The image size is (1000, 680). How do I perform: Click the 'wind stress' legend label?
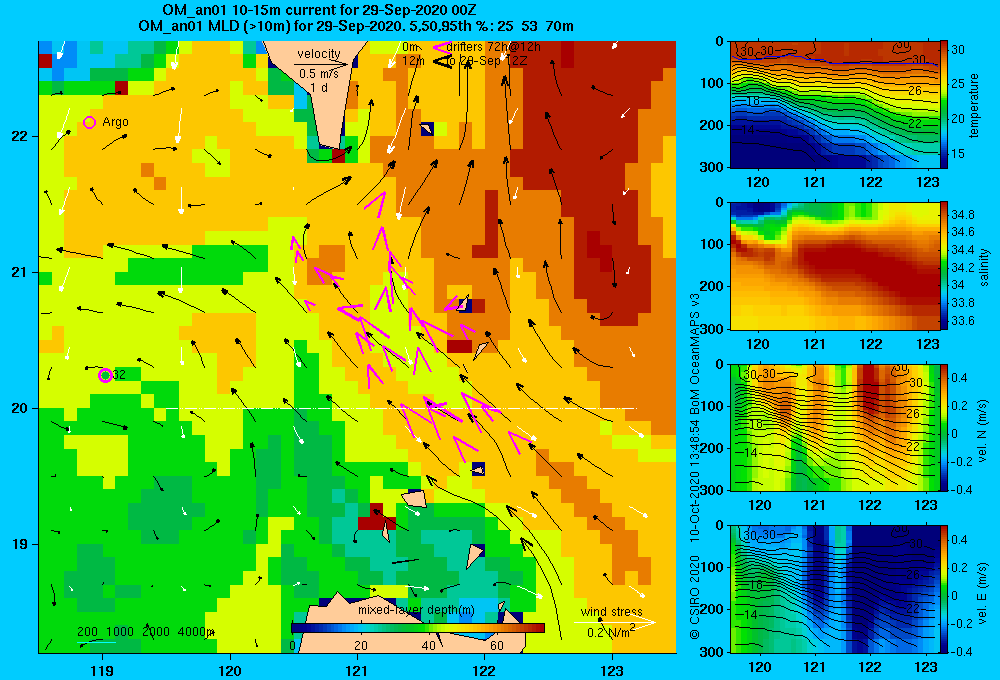click(611, 611)
